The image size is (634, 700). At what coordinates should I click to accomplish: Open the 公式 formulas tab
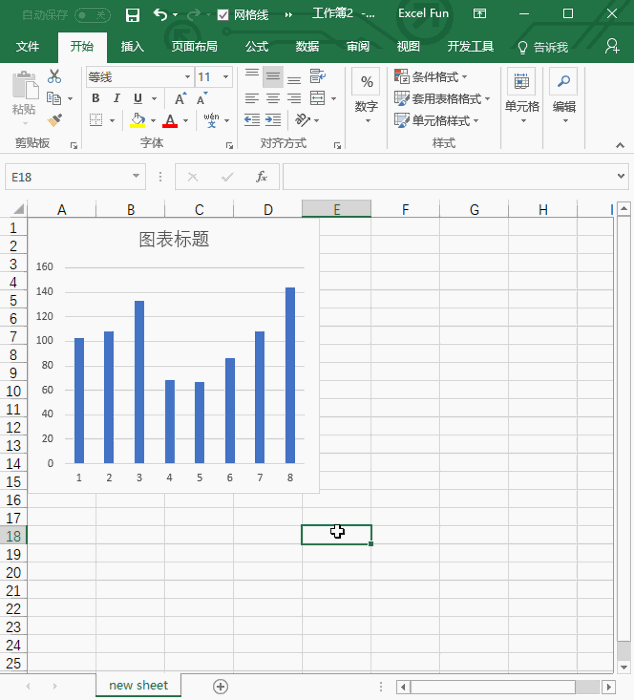pyautogui.click(x=256, y=47)
